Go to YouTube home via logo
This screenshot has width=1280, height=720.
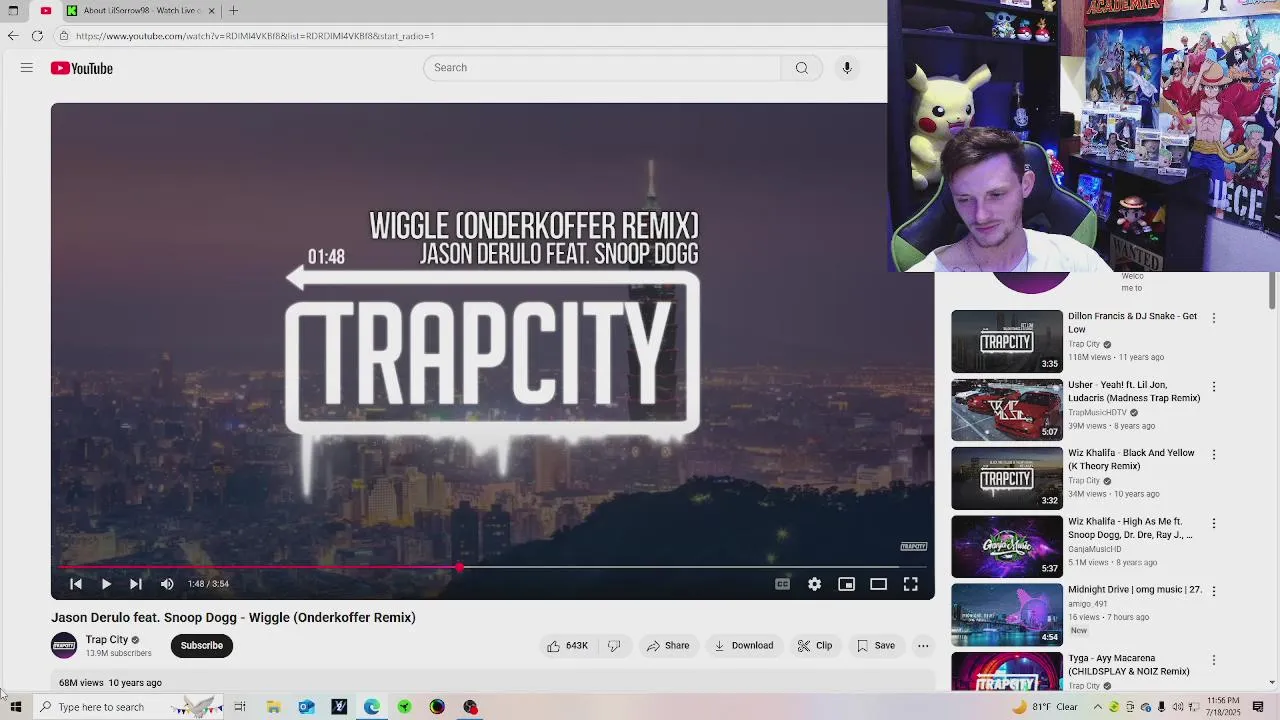click(x=82, y=68)
